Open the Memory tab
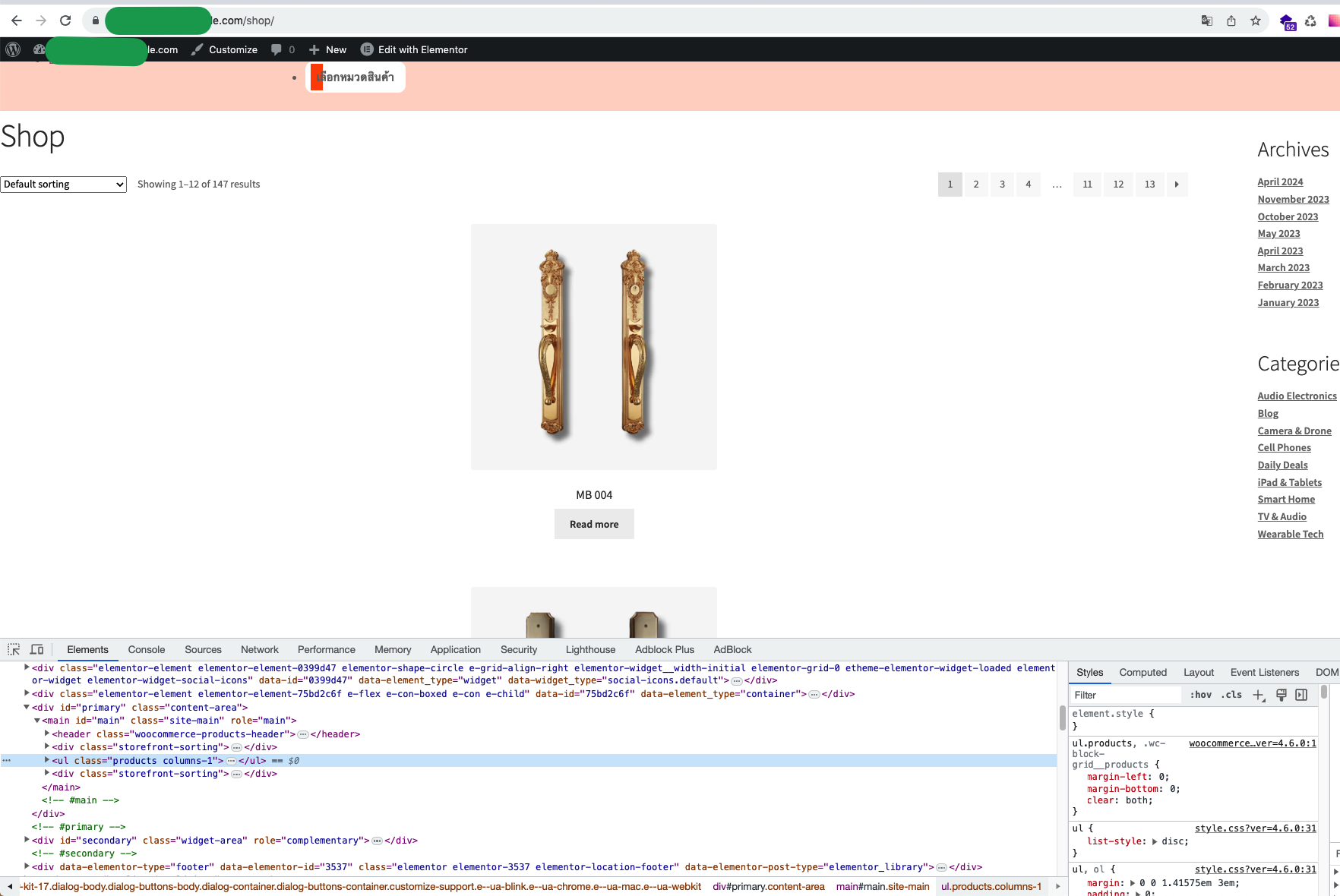 (393, 649)
